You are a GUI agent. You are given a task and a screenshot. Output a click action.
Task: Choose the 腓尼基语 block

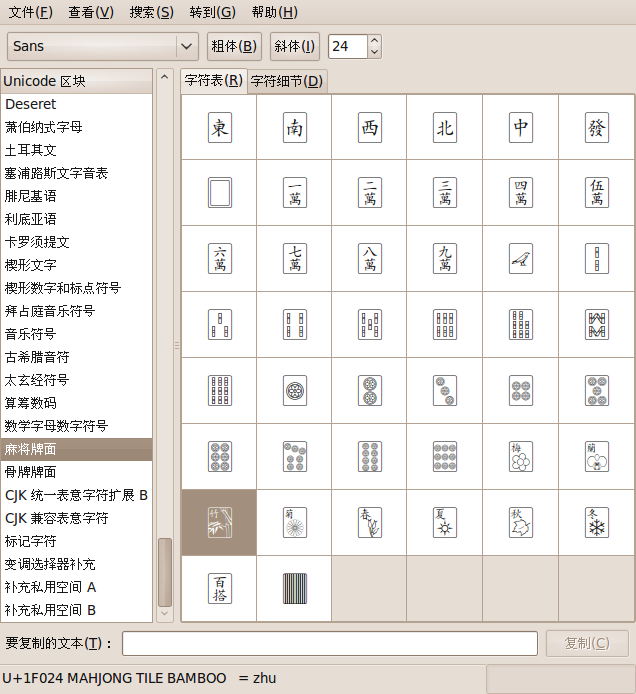tap(77, 196)
